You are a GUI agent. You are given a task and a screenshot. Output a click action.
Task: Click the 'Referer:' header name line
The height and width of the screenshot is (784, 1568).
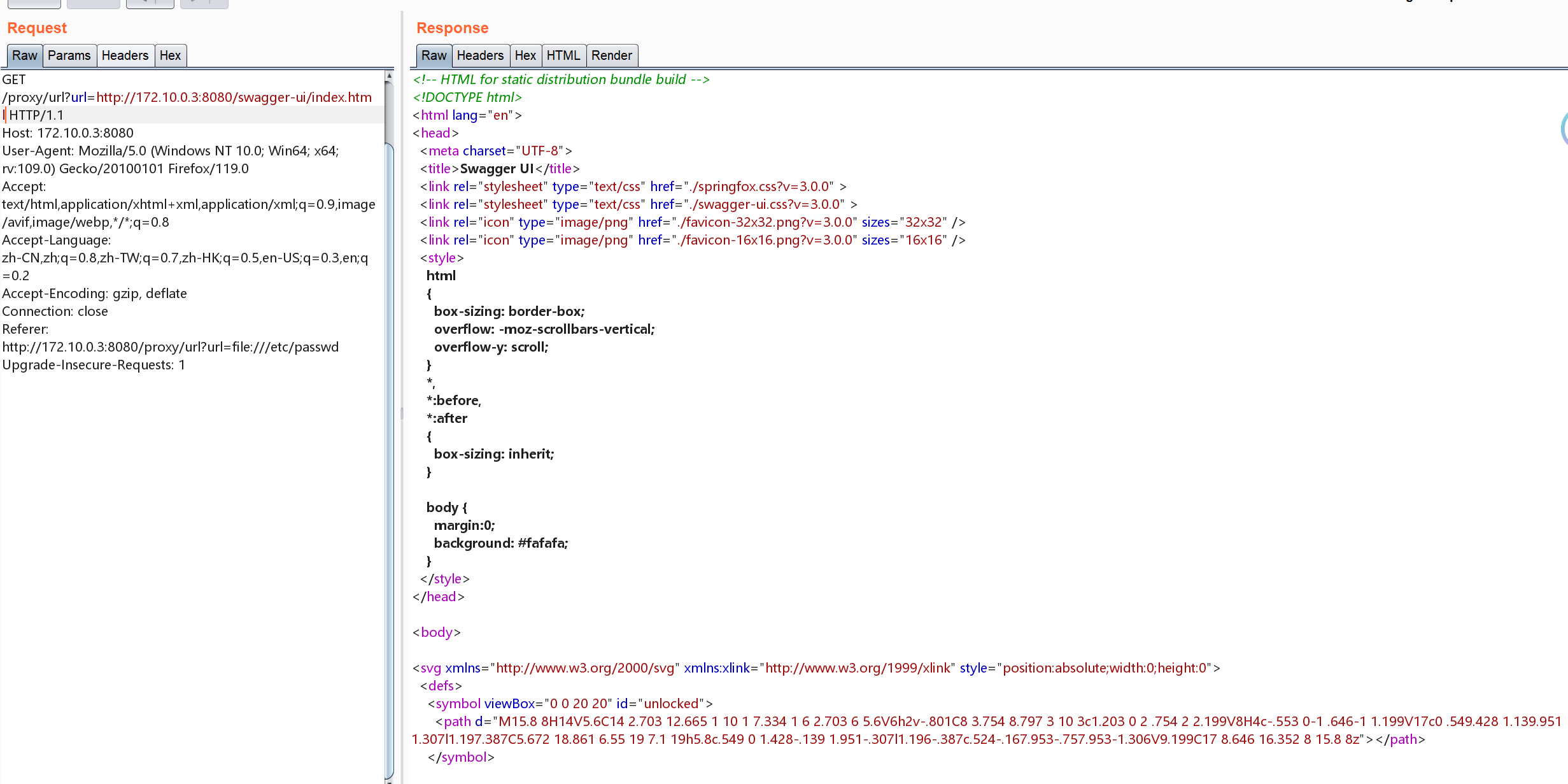25,329
